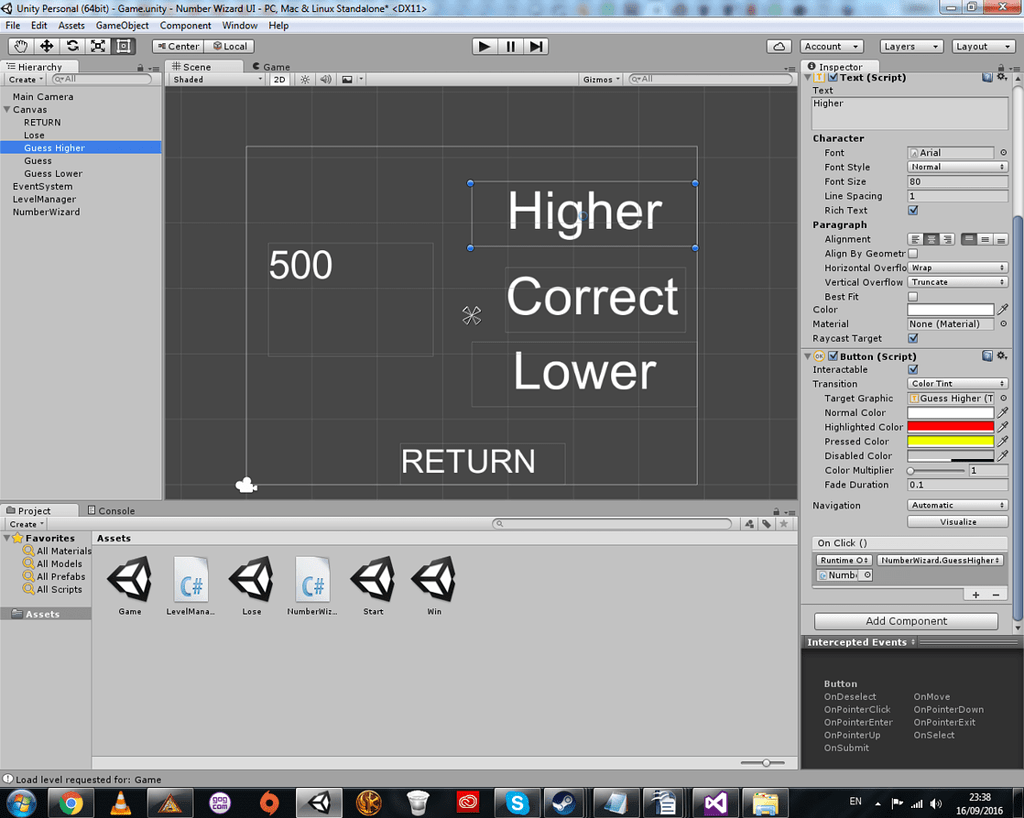Open the Cloud services icon
The image size is (1024, 818).
780,46
